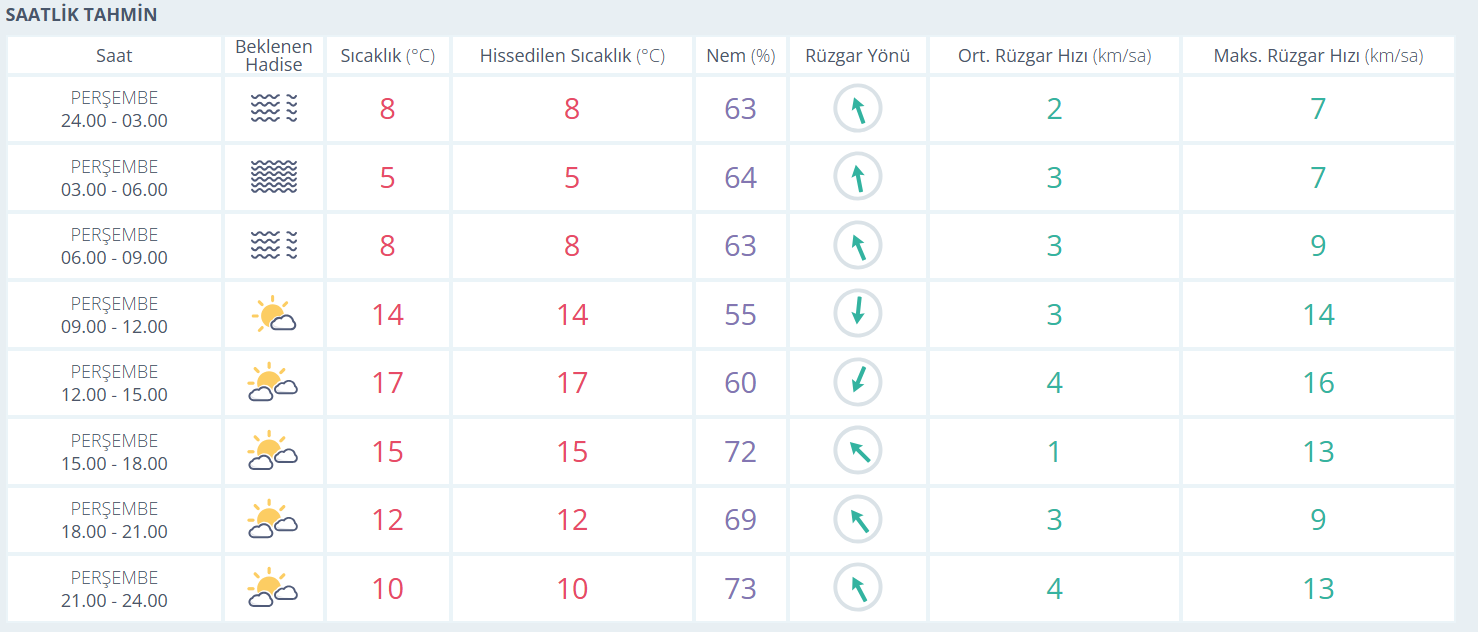The width and height of the screenshot is (1478, 632).
Task: Select the PERŞEMBE 21.00 - 24.00 time cell
Action: 114,589
